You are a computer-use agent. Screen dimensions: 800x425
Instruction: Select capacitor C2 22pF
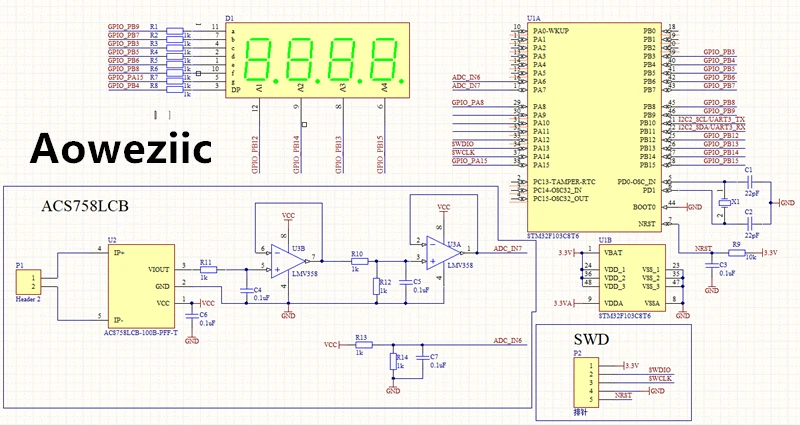tap(749, 222)
